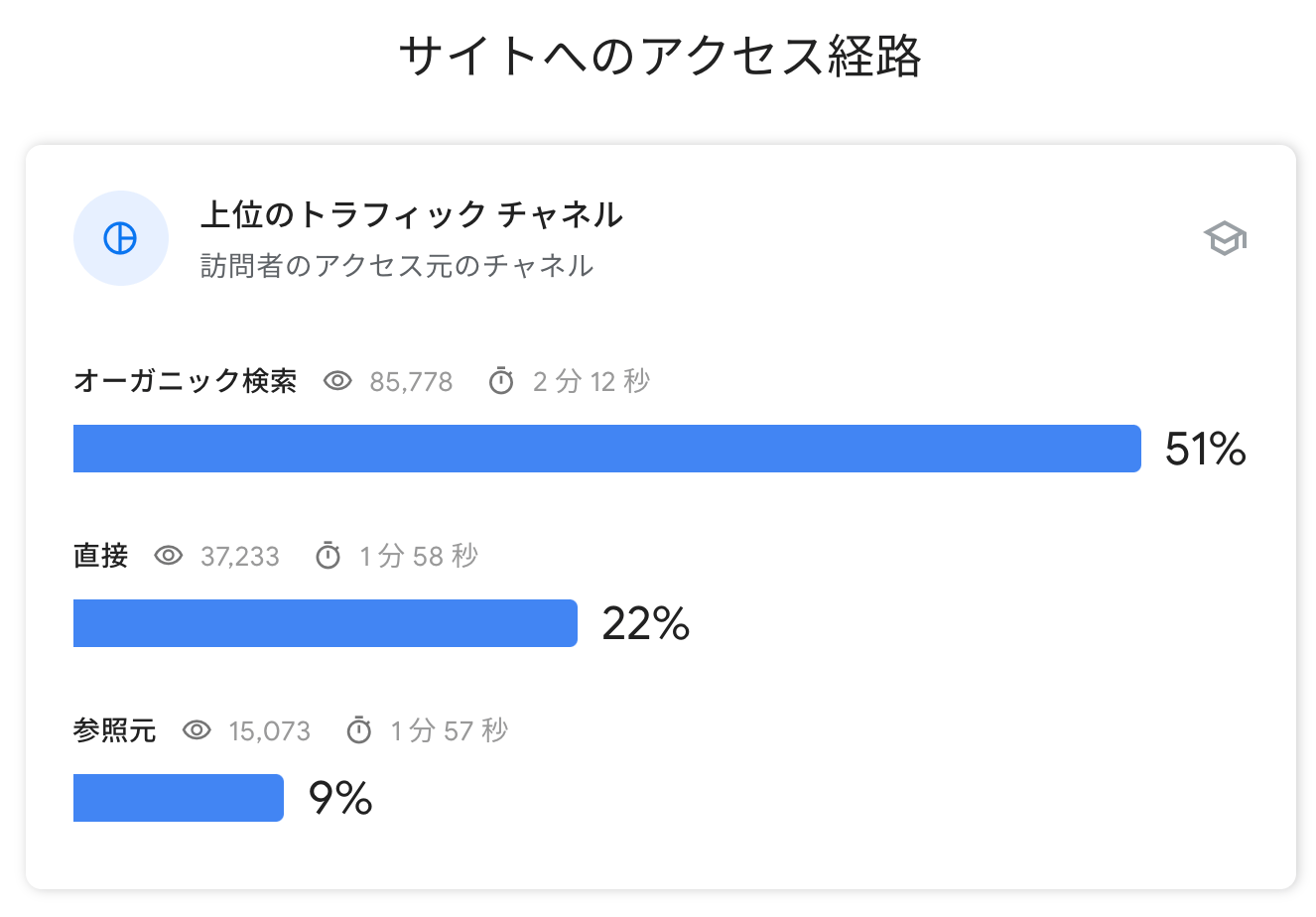The height and width of the screenshot is (917, 1316).
Task: Click the 9% referral traffic bar
Action: 179,798
